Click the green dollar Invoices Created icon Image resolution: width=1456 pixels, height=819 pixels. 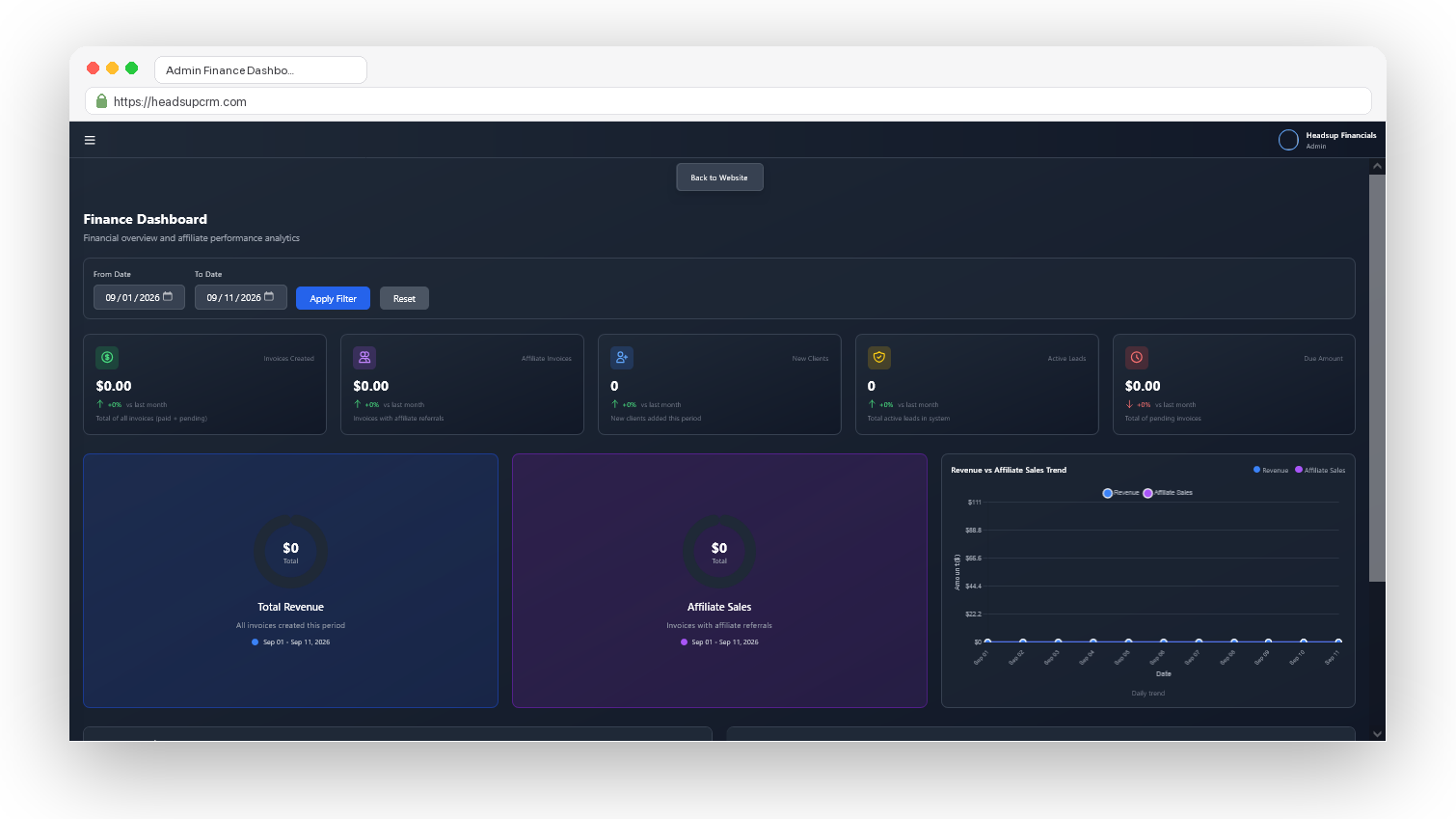pos(107,357)
